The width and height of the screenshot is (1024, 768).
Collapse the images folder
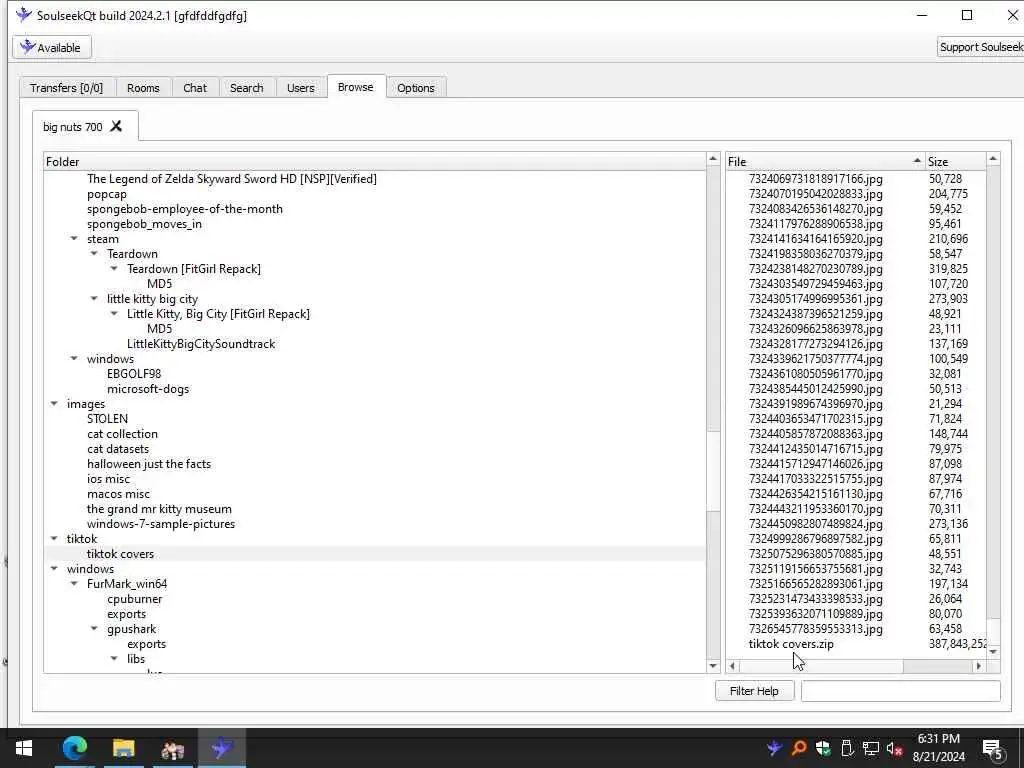[54, 404]
